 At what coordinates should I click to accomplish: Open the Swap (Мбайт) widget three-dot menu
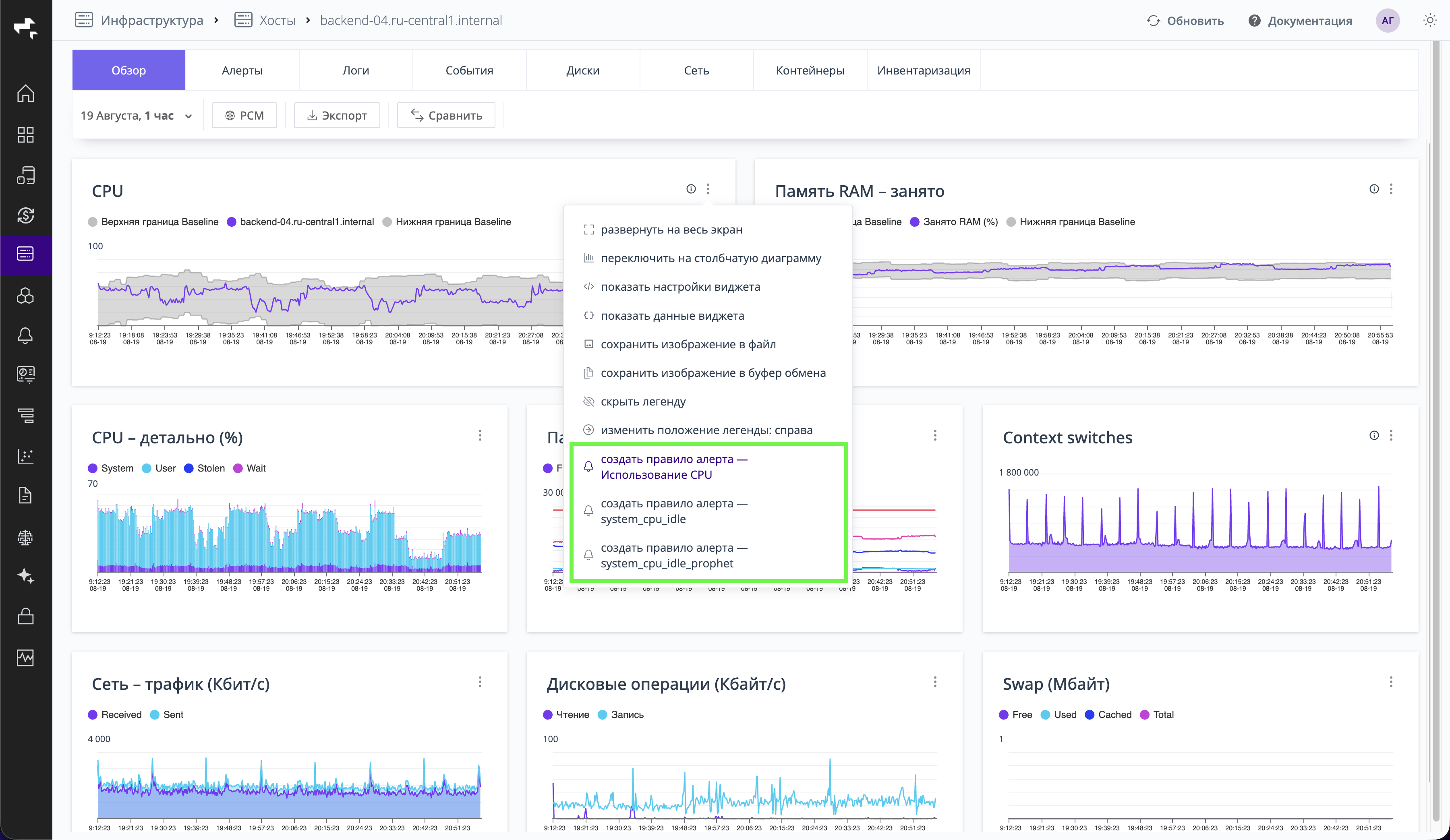click(1391, 682)
